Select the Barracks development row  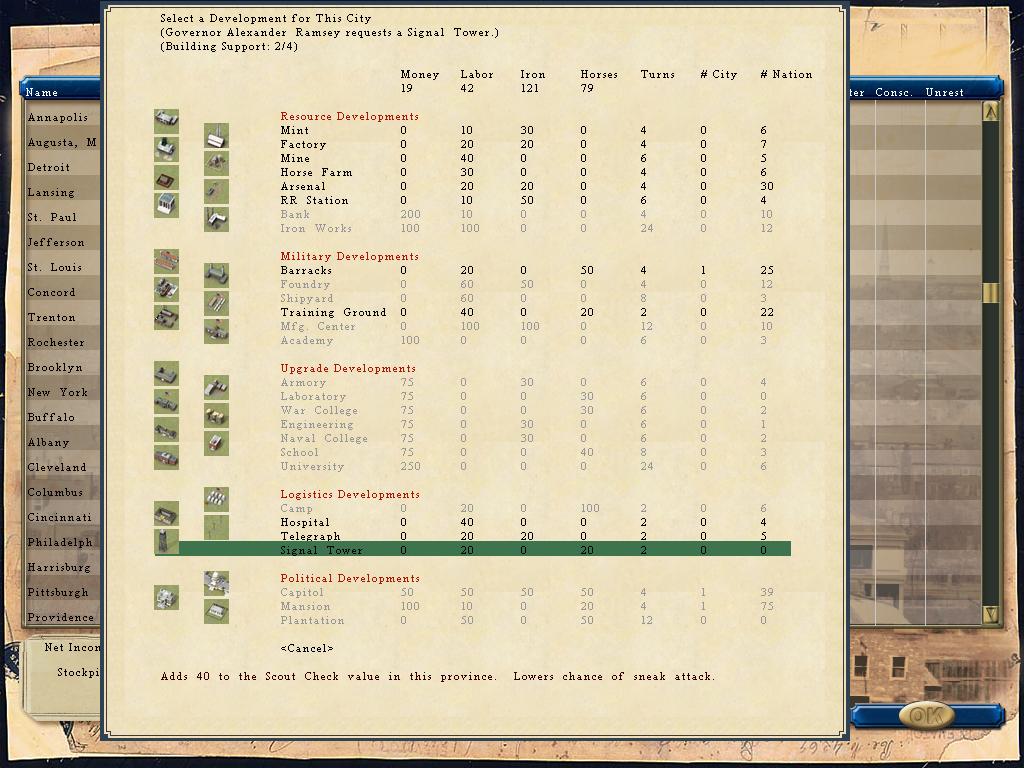(x=472, y=270)
